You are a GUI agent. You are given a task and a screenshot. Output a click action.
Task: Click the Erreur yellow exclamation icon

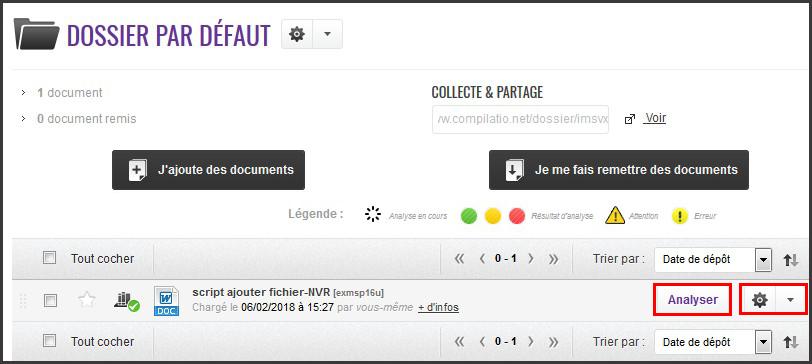click(x=679, y=215)
